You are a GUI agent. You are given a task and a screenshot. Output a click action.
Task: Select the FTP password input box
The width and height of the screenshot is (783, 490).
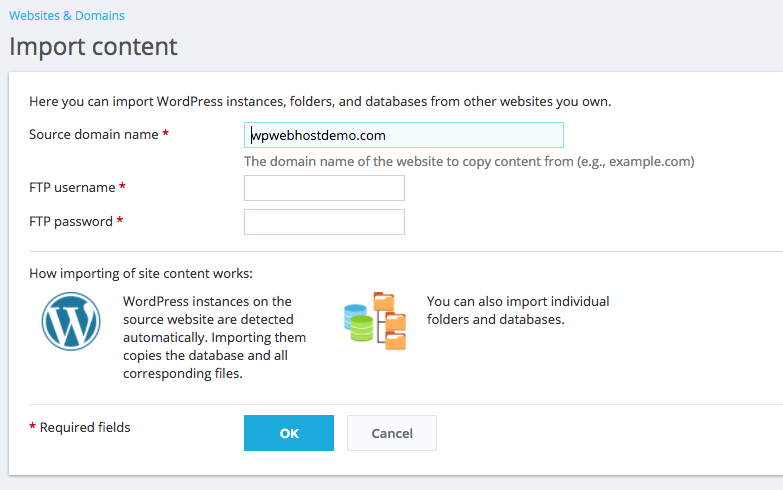[x=324, y=222]
